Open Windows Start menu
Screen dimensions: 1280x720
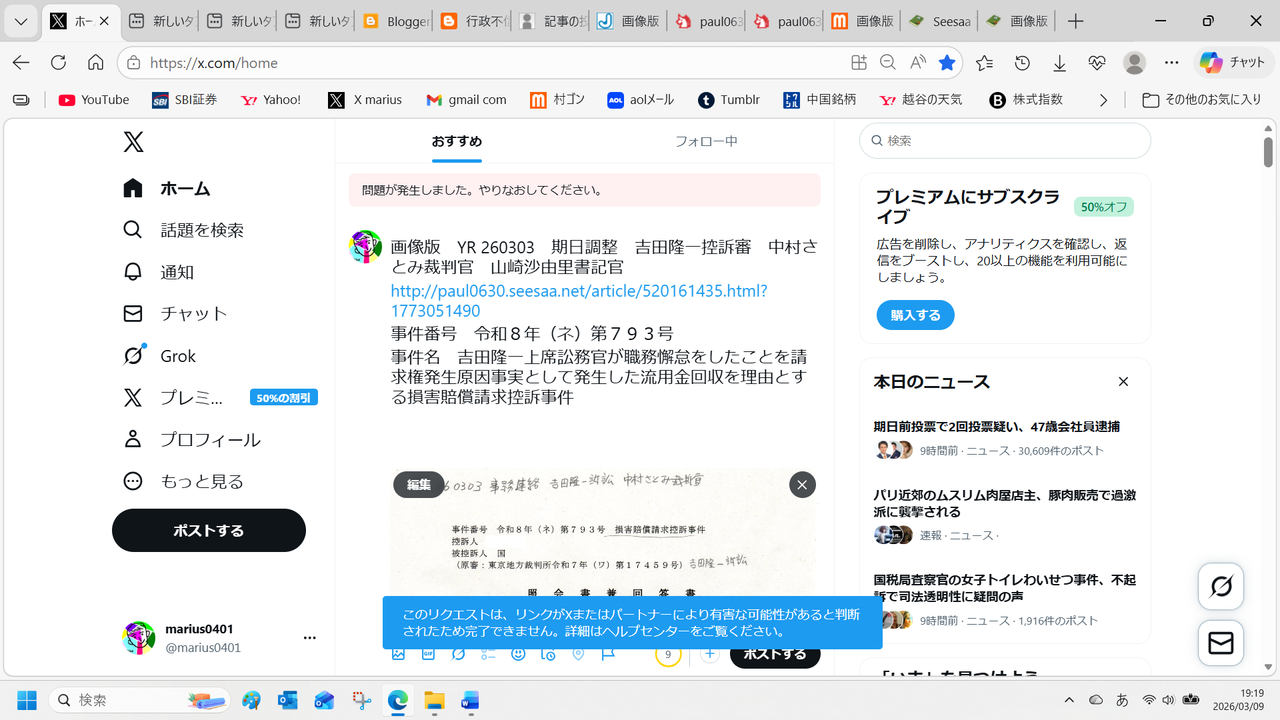click(x=26, y=700)
